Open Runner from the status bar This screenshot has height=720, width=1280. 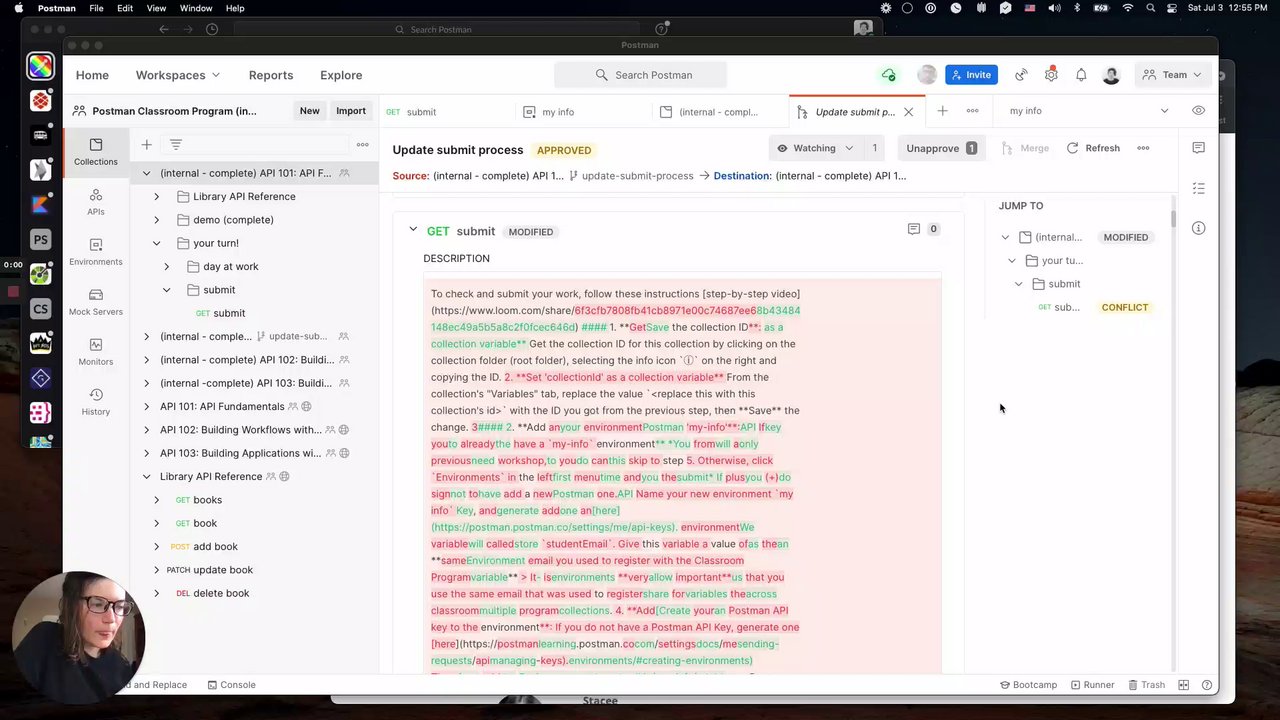pyautogui.click(x=1092, y=685)
